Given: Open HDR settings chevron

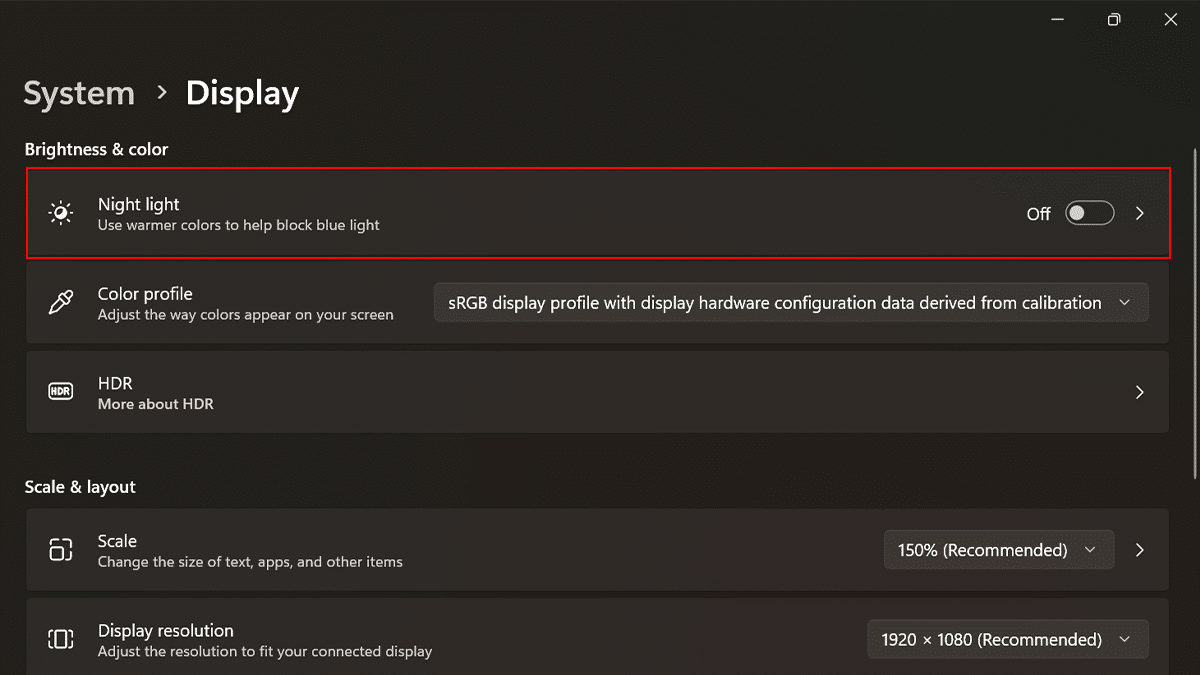Looking at the screenshot, I should [1140, 392].
